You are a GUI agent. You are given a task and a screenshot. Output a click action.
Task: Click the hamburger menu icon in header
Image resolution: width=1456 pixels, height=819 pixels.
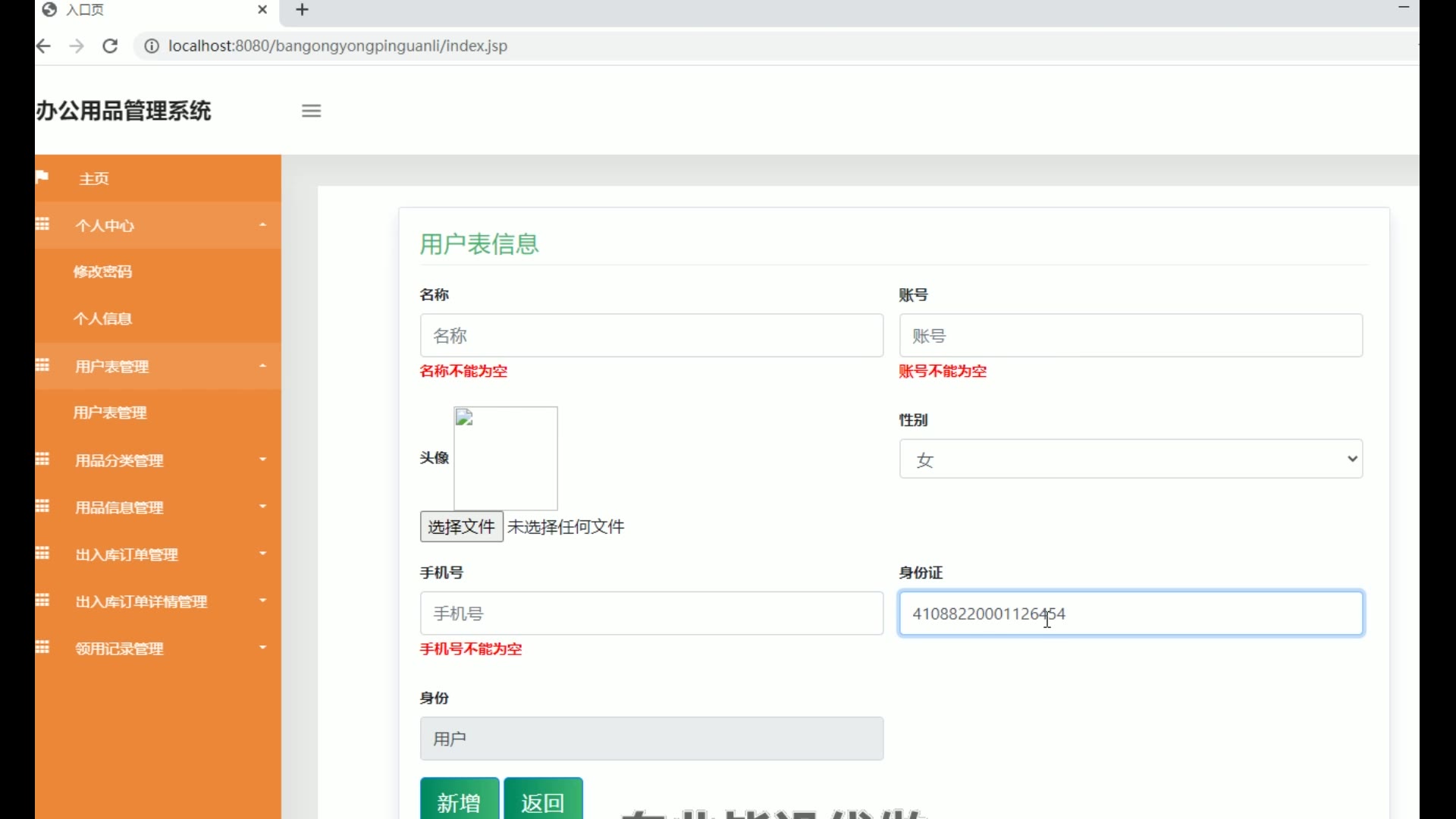311,111
